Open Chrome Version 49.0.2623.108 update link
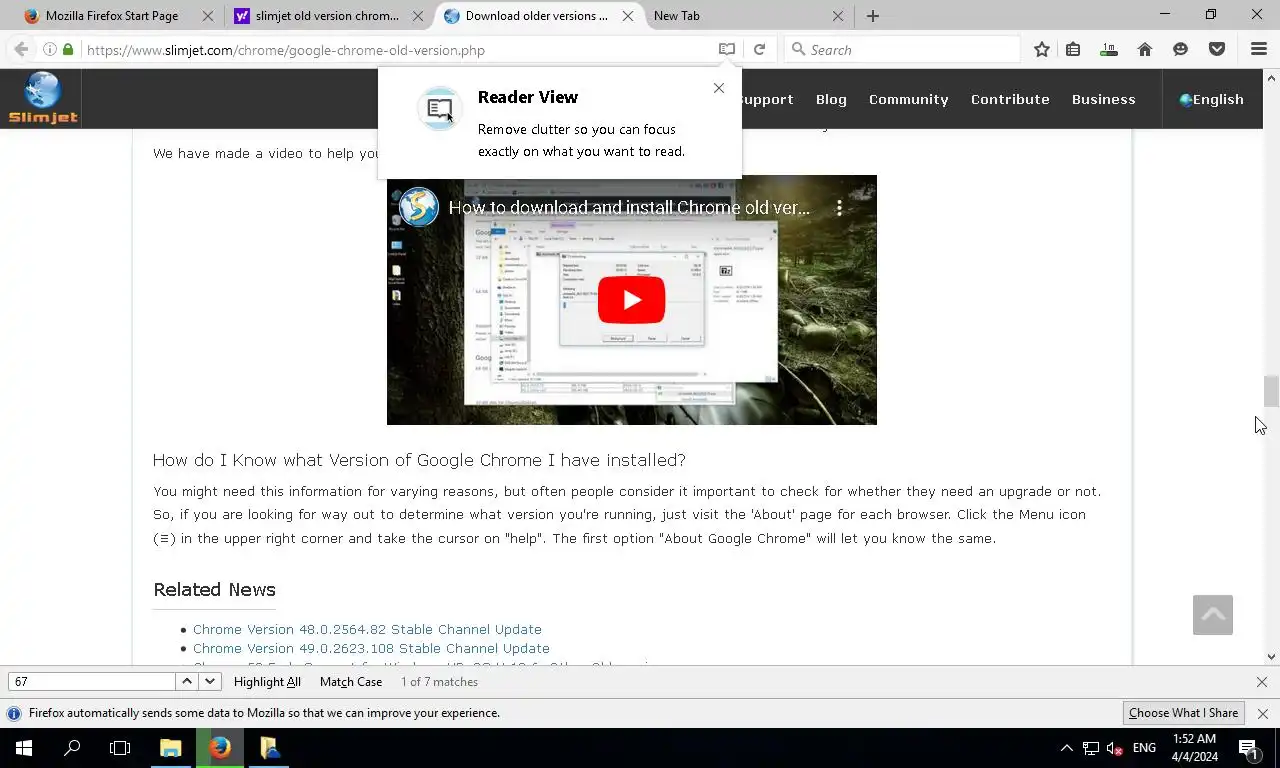This screenshot has height=768, width=1280. click(371, 648)
